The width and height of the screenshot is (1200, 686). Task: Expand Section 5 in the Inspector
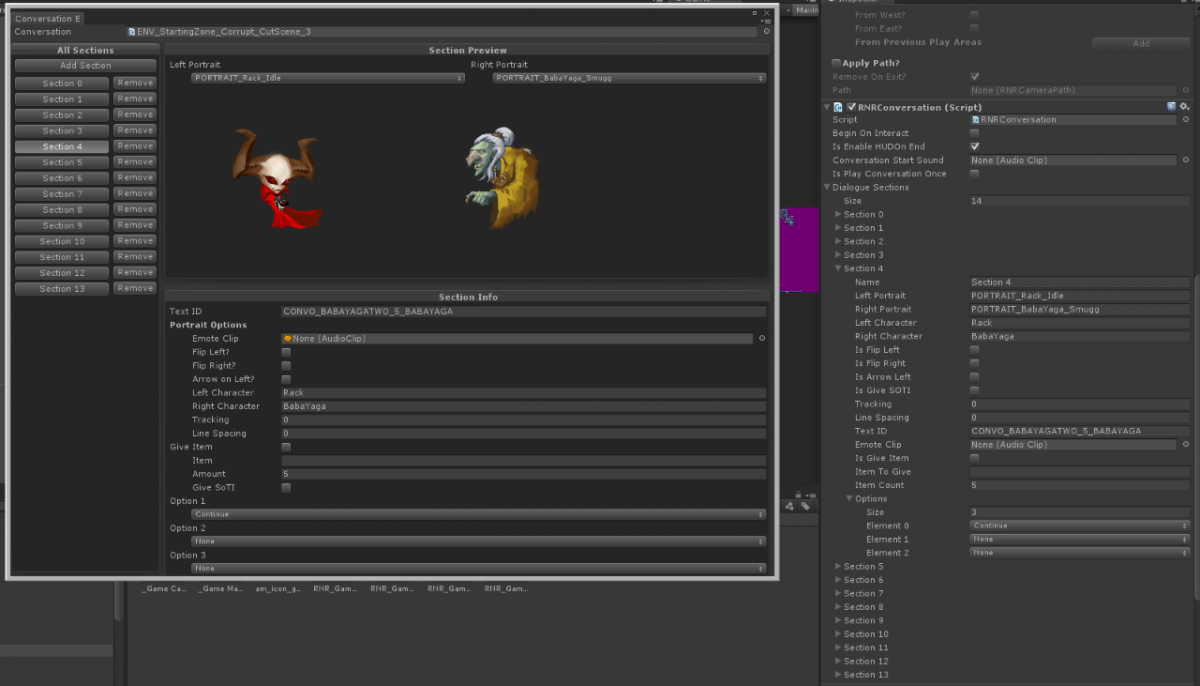pos(838,567)
